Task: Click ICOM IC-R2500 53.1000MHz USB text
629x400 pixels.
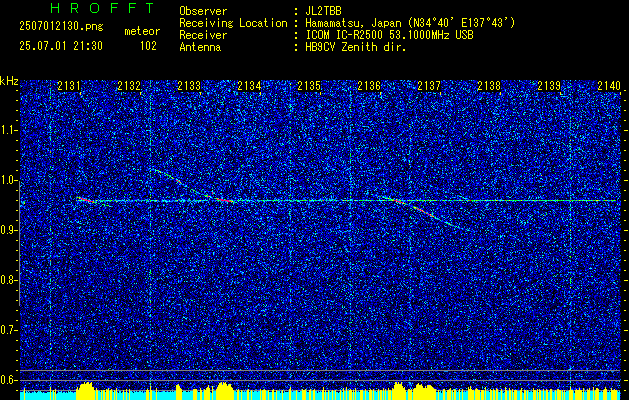Action: 389,35
